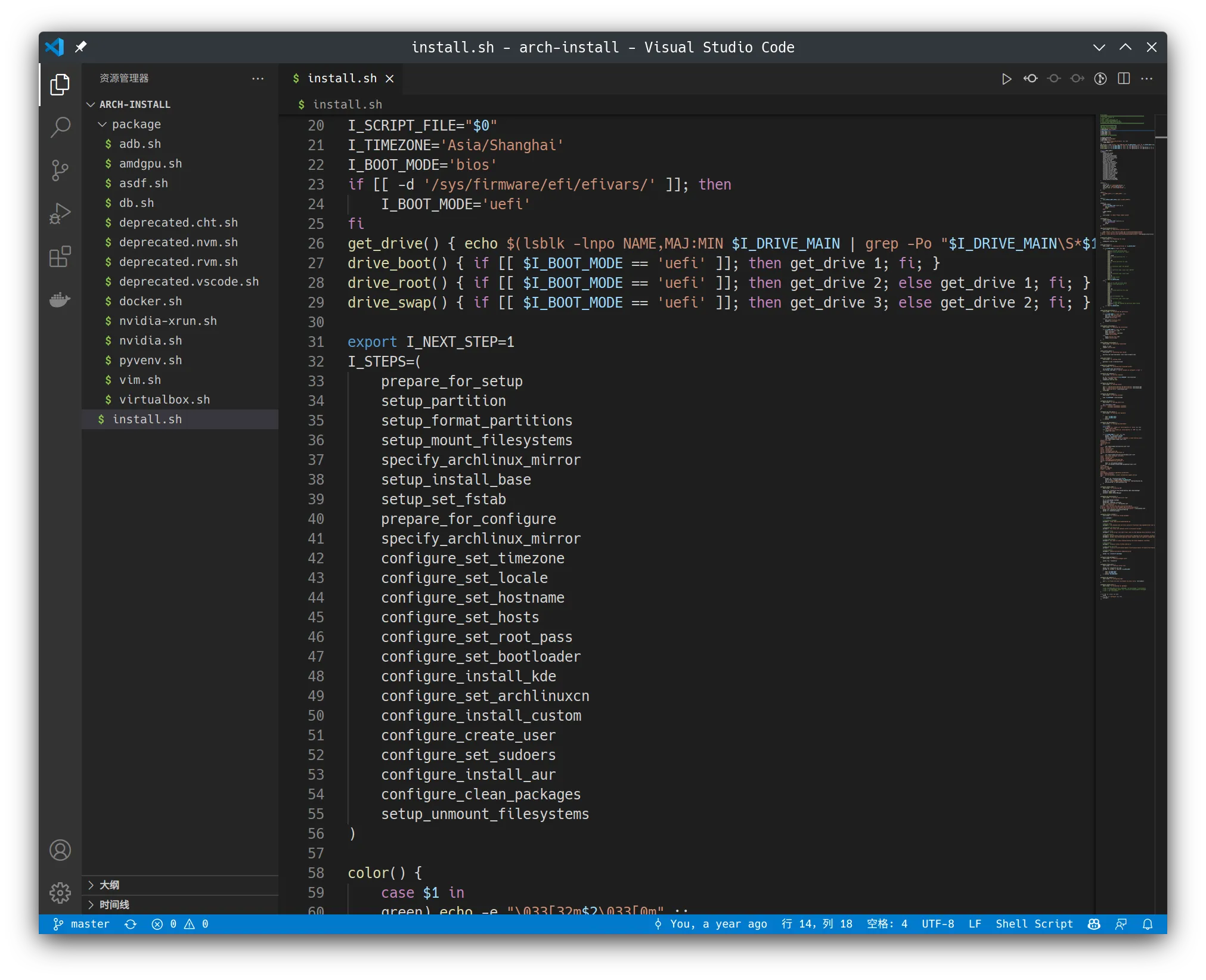Click the Run file play icon
1206x980 pixels.
pyautogui.click(x=1006, y=79)
